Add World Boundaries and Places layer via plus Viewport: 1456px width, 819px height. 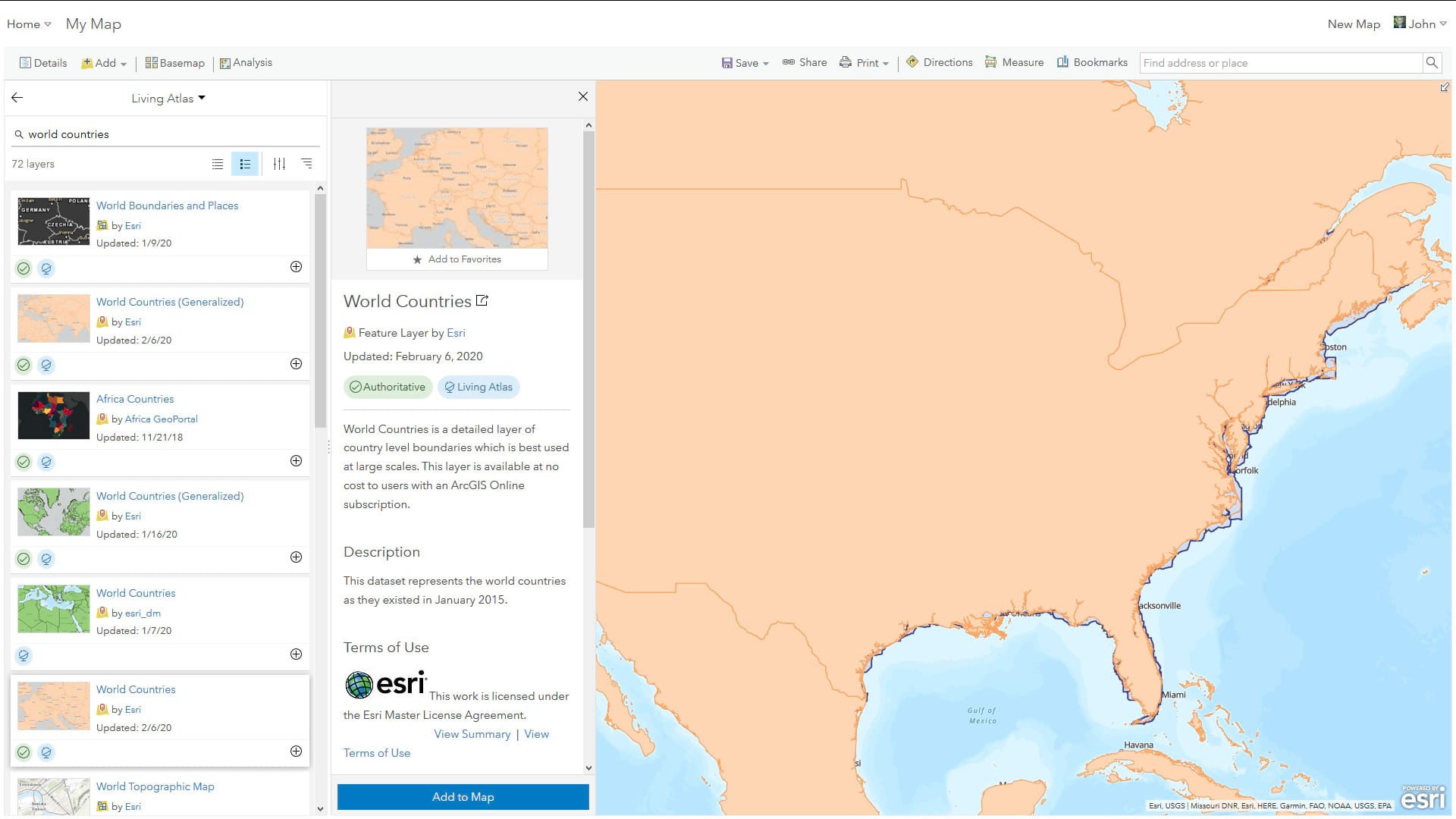click(x=297, y=267)
